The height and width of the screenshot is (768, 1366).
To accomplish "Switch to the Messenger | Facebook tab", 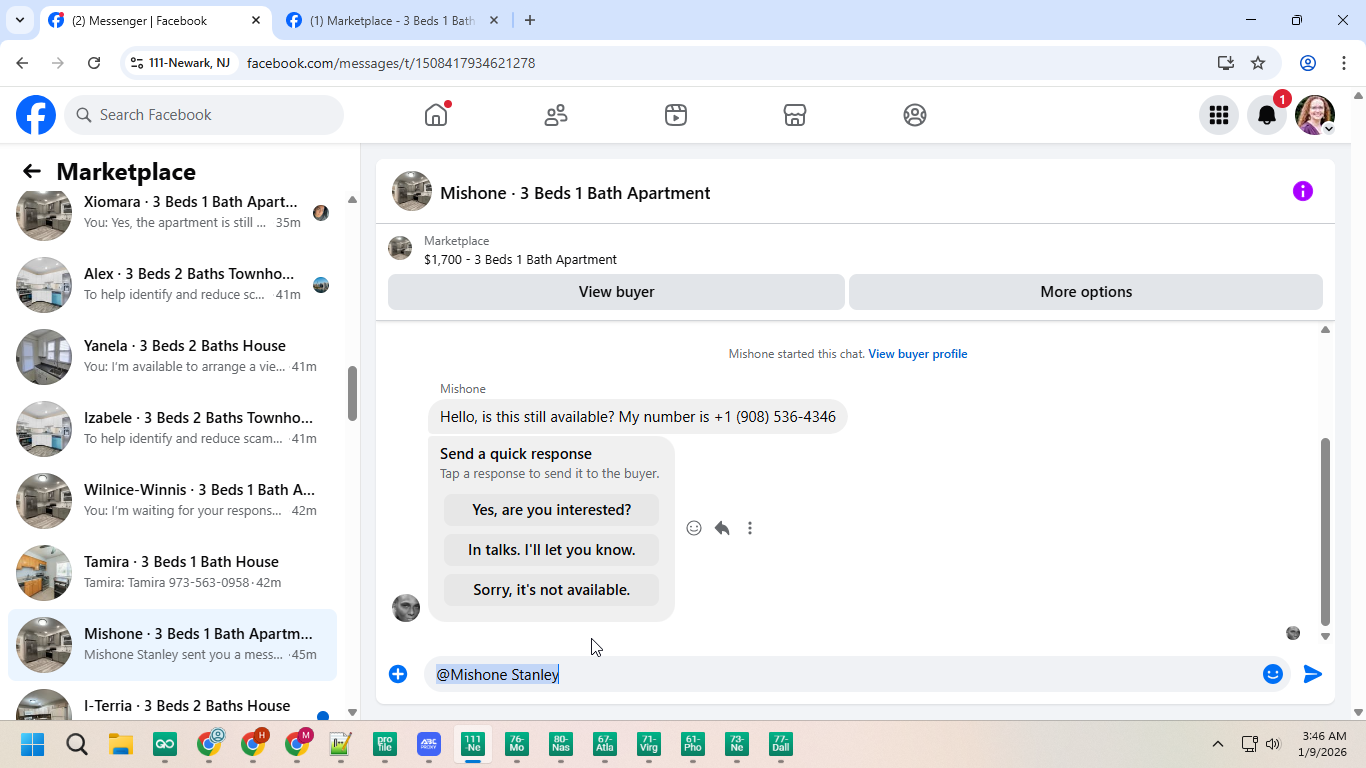I will [x=155, y=20].
